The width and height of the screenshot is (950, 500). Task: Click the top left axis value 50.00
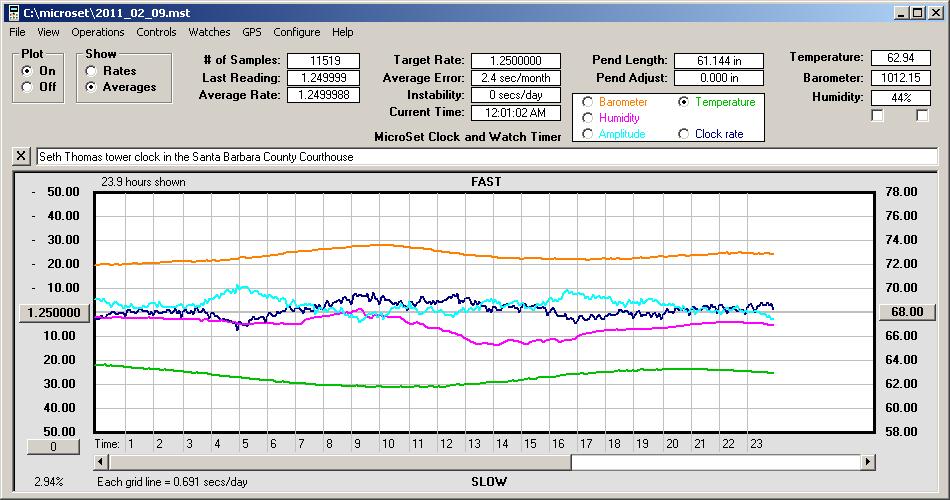[x=63, y=192]
